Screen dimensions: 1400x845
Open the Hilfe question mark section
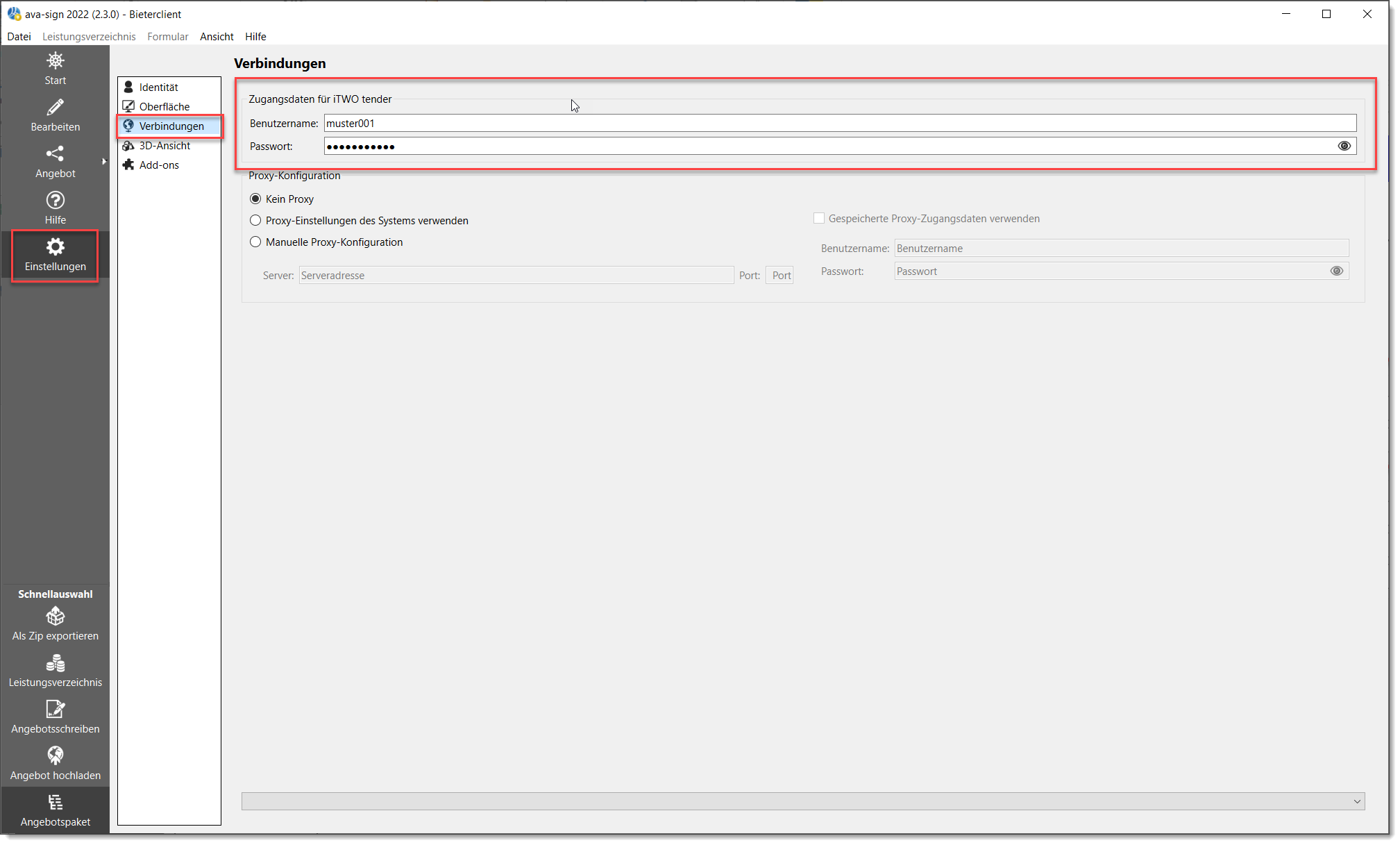[55, 208]
